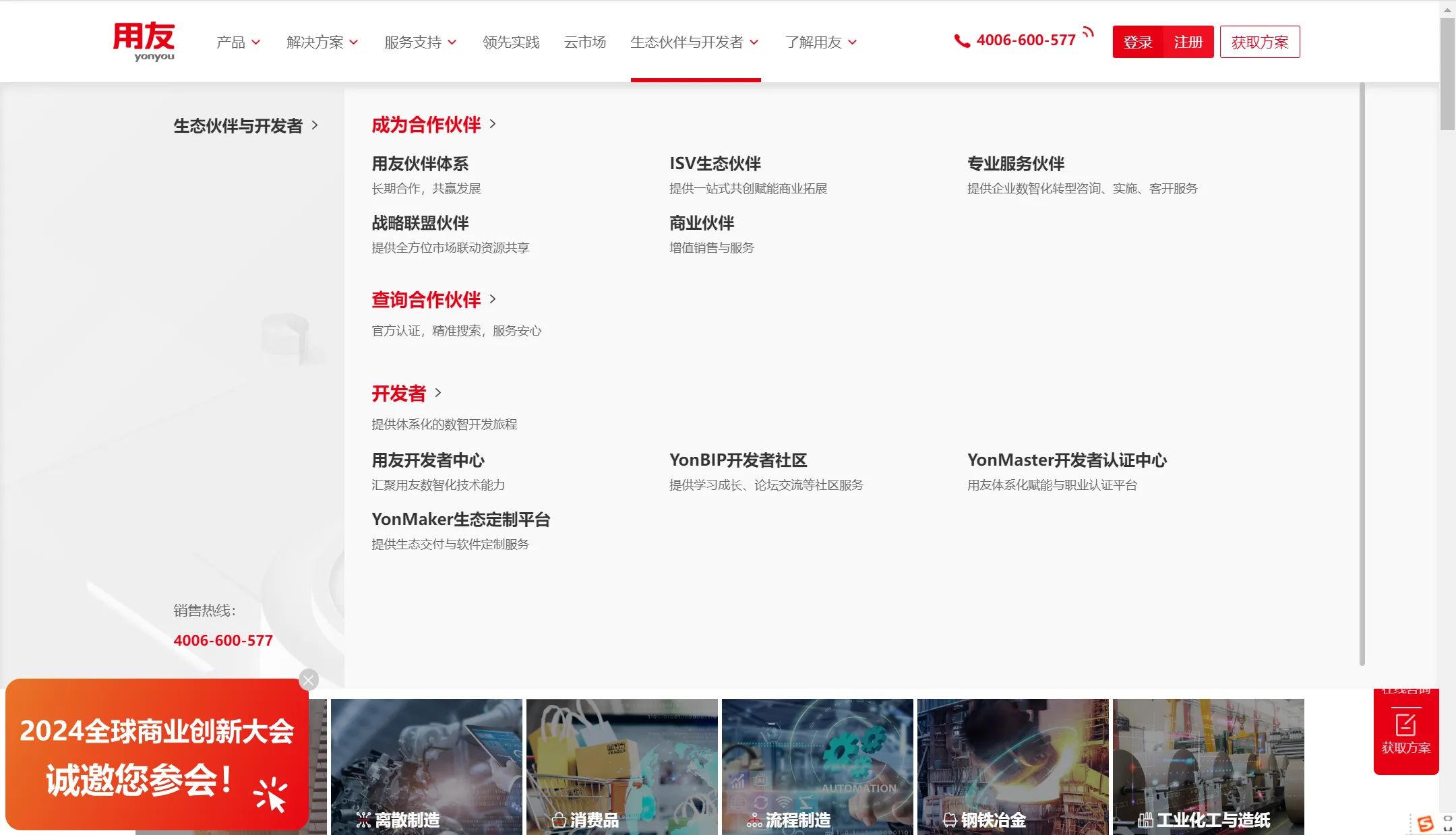Screen dimensions: 1456x835
Task: Expand the 服务支持 dropdown
Action: (421, 42)
